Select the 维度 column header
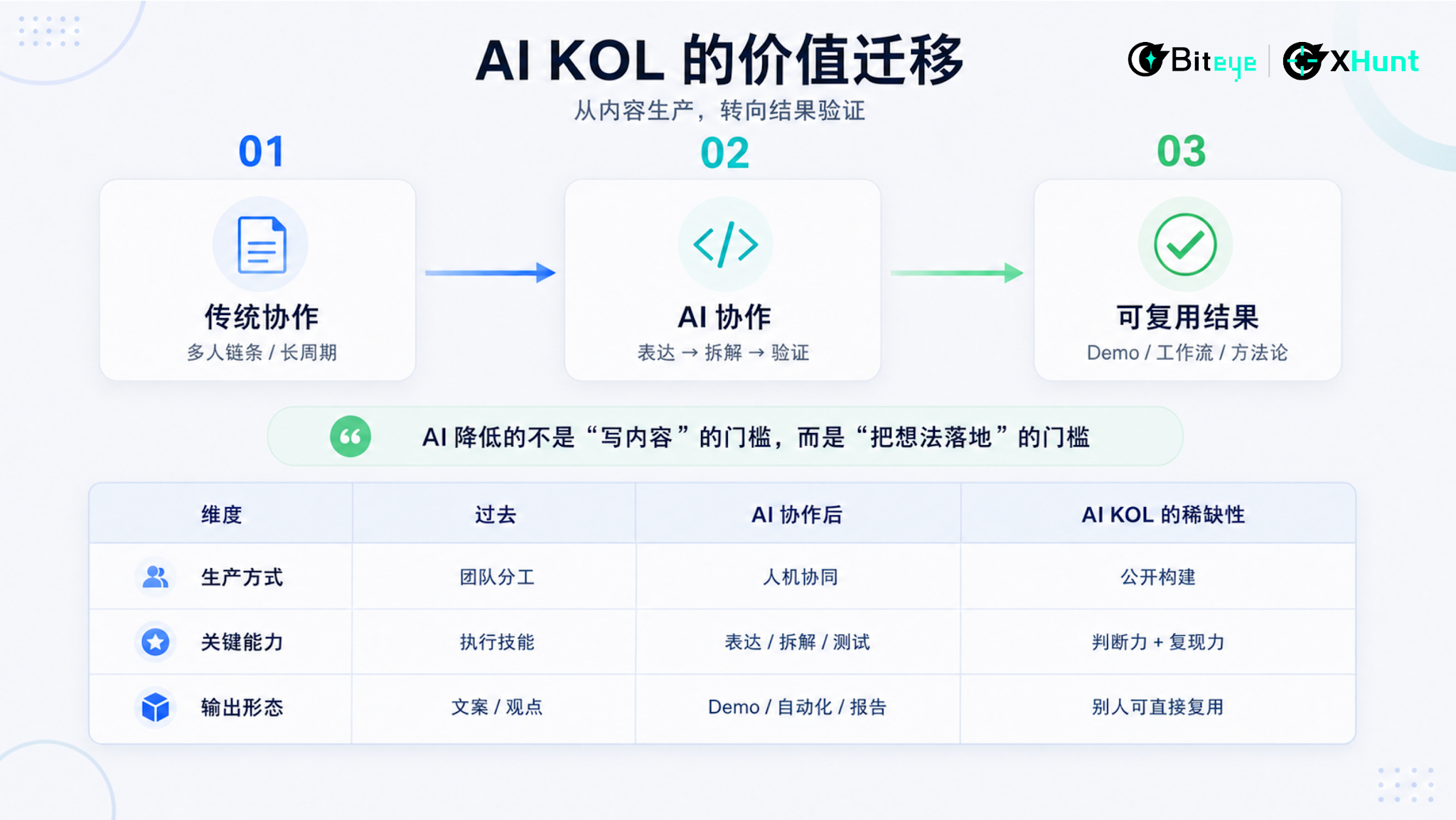Image resolution: width=1456 pixels, height=820 pixels. [x=221, y=514]
